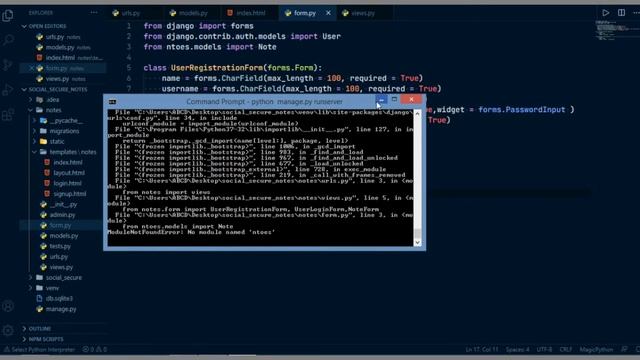The height and width of the screenshot is (360, 640).
Task: Open Explorer's more actions ellipsis
Action: click(94, 13)
